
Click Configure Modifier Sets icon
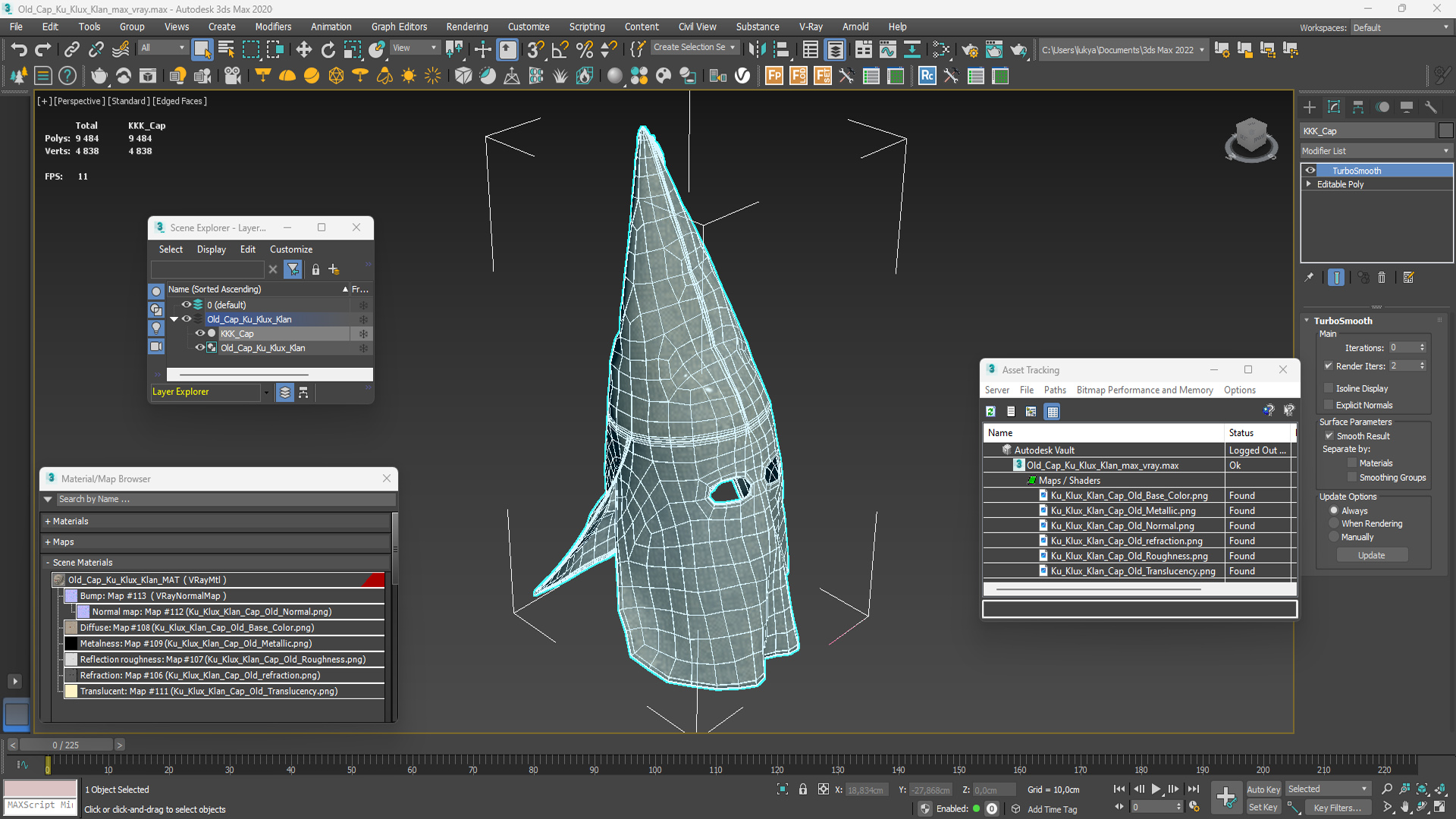tap(1409, 278)
